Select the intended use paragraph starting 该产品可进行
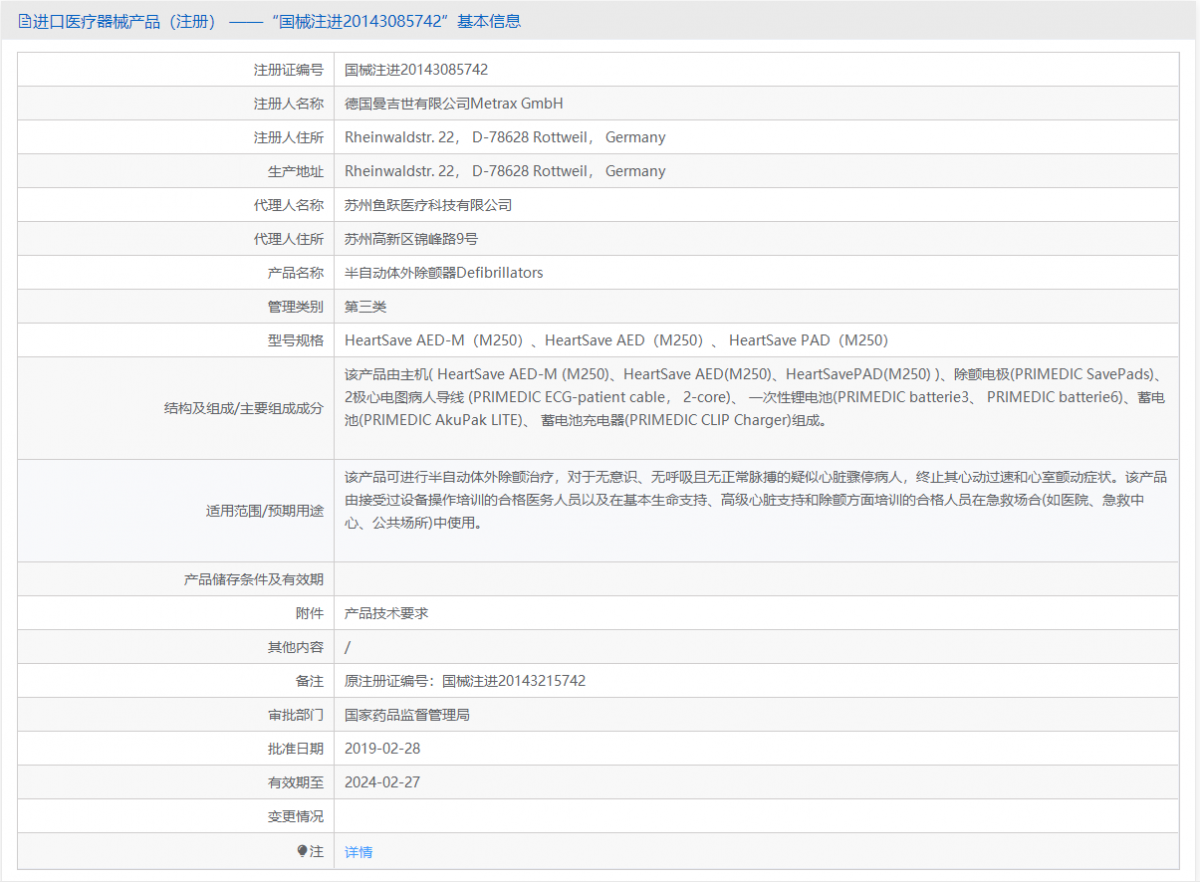 pos(756,499)
